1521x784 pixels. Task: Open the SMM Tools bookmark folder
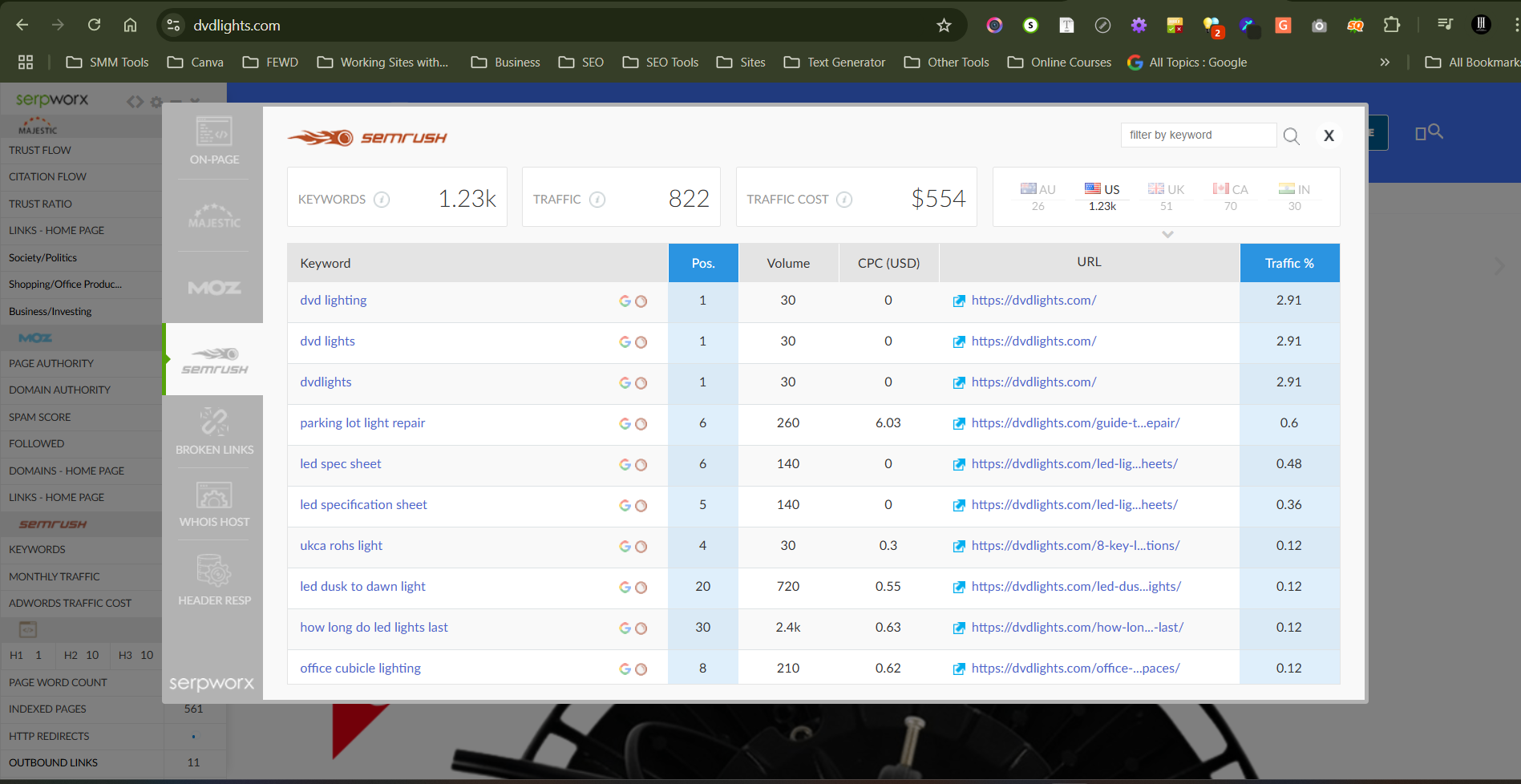(107, 62)
